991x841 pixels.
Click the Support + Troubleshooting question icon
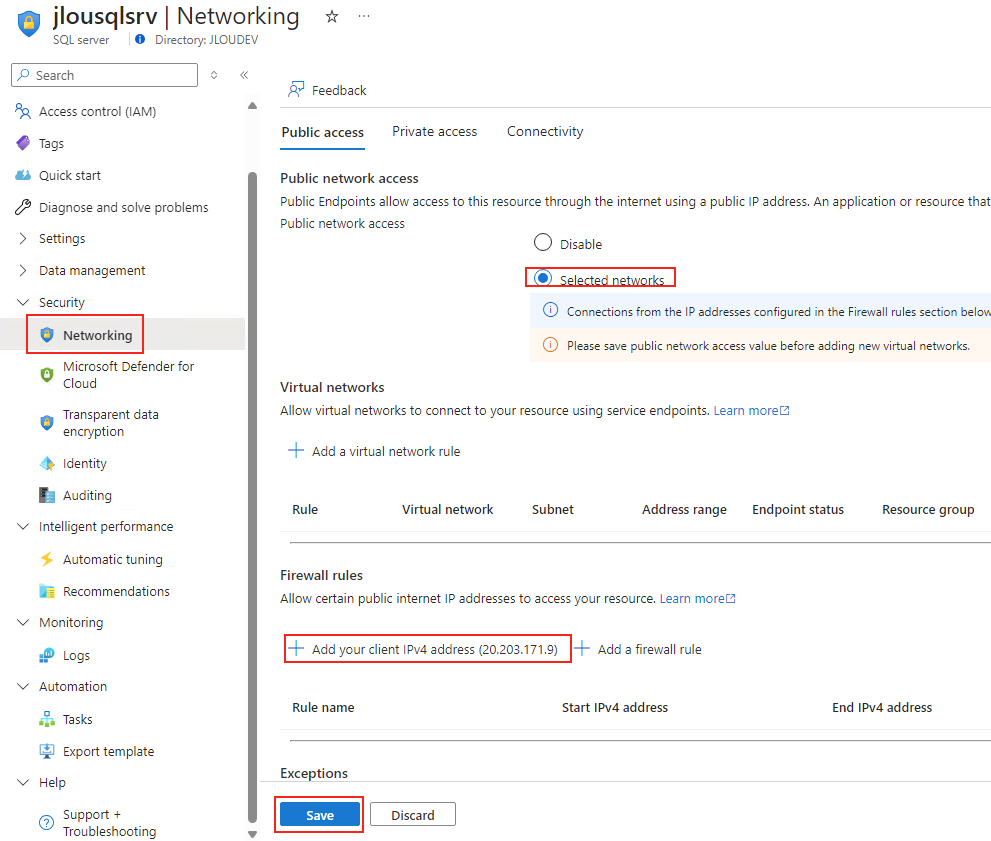(x=47, y=823)
